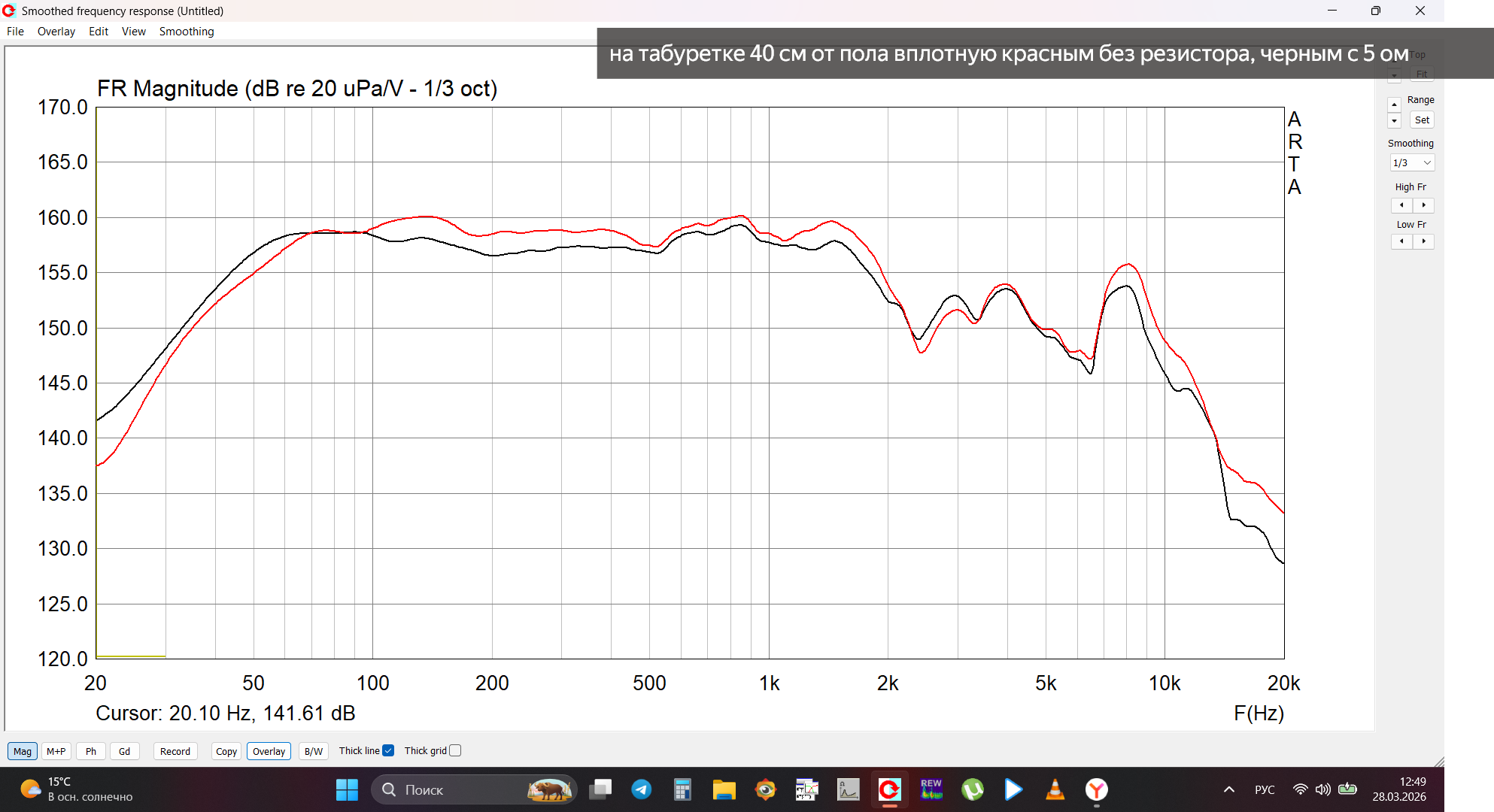Increase the High Fr limit with right arrow

point(1423,205)
